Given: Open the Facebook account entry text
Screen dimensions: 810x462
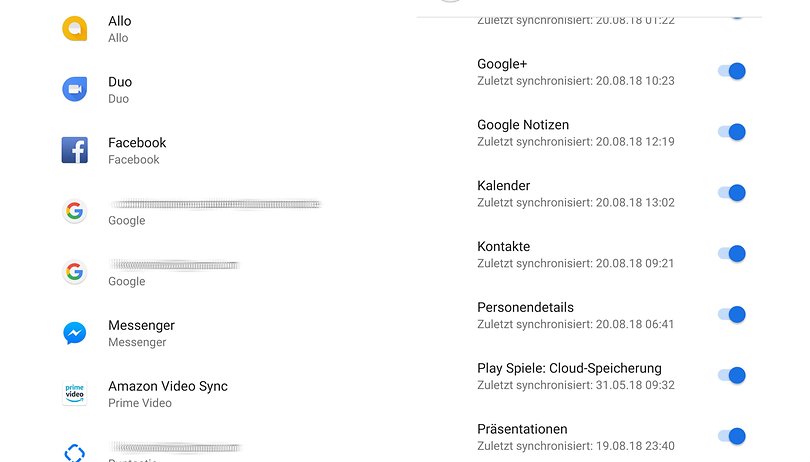Looking at the screenshot, I should pos(137,143).
